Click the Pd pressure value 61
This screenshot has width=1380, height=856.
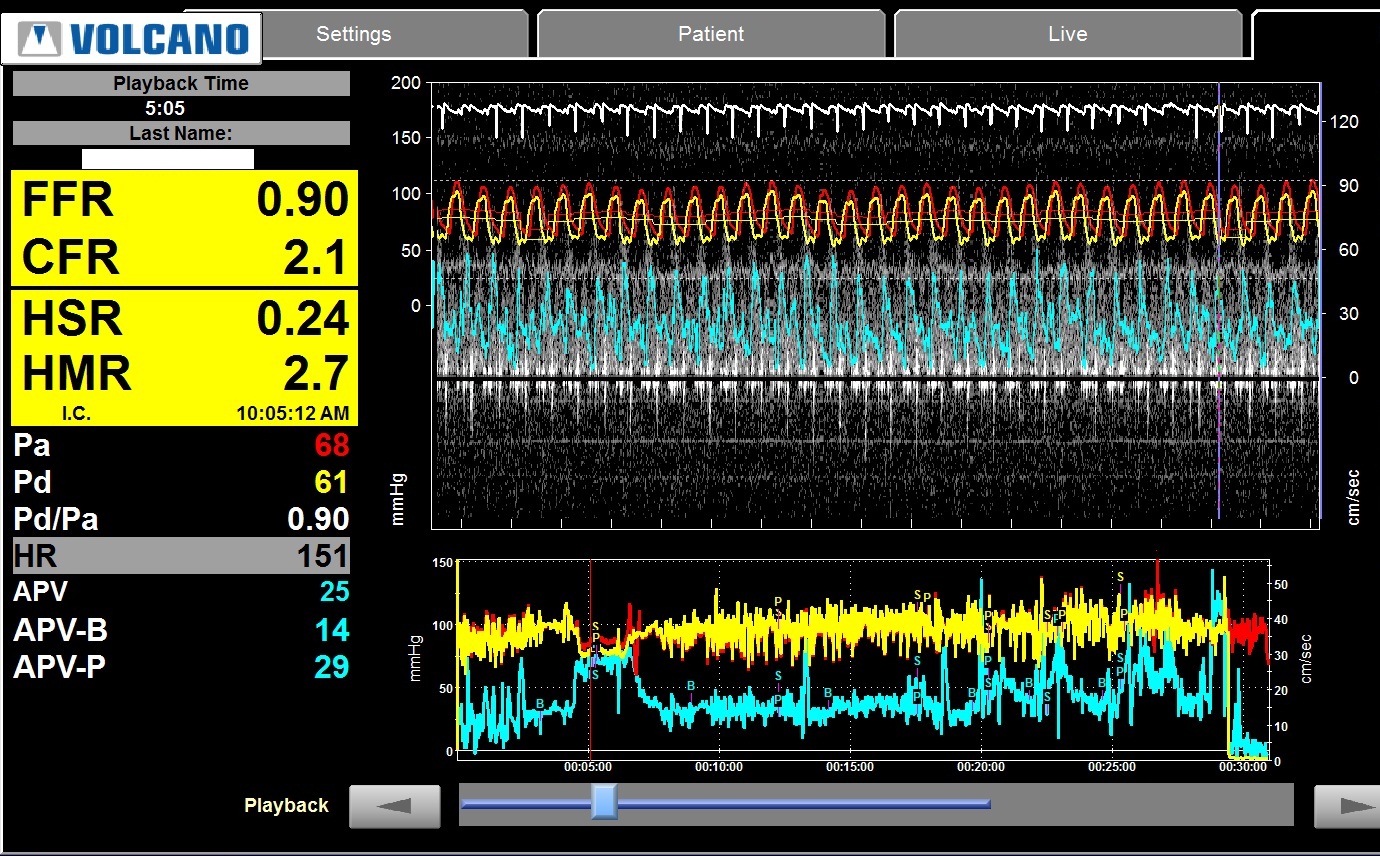tap(331, 483)
